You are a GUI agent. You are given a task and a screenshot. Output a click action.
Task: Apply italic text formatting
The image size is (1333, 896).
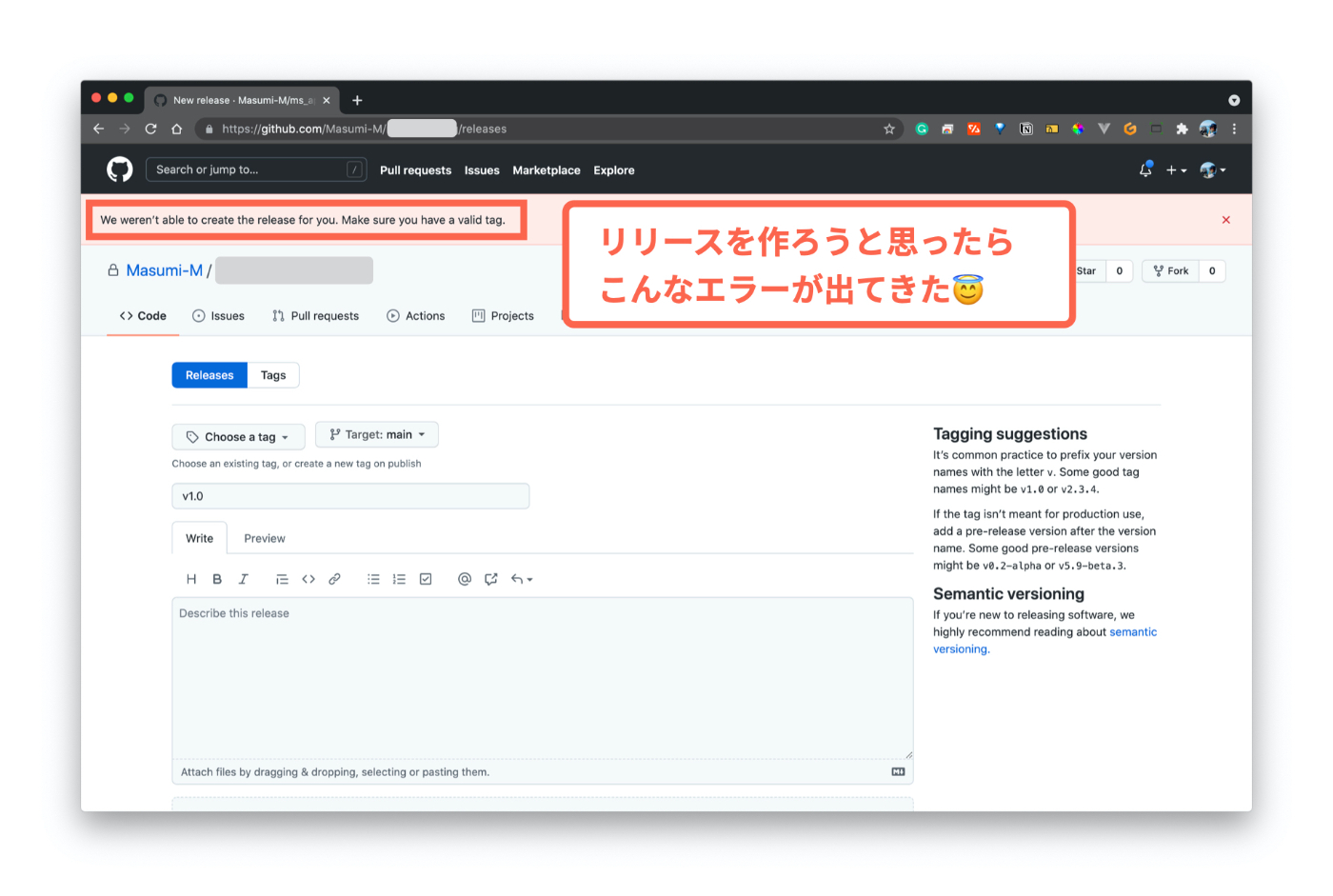tap(243, 579)
